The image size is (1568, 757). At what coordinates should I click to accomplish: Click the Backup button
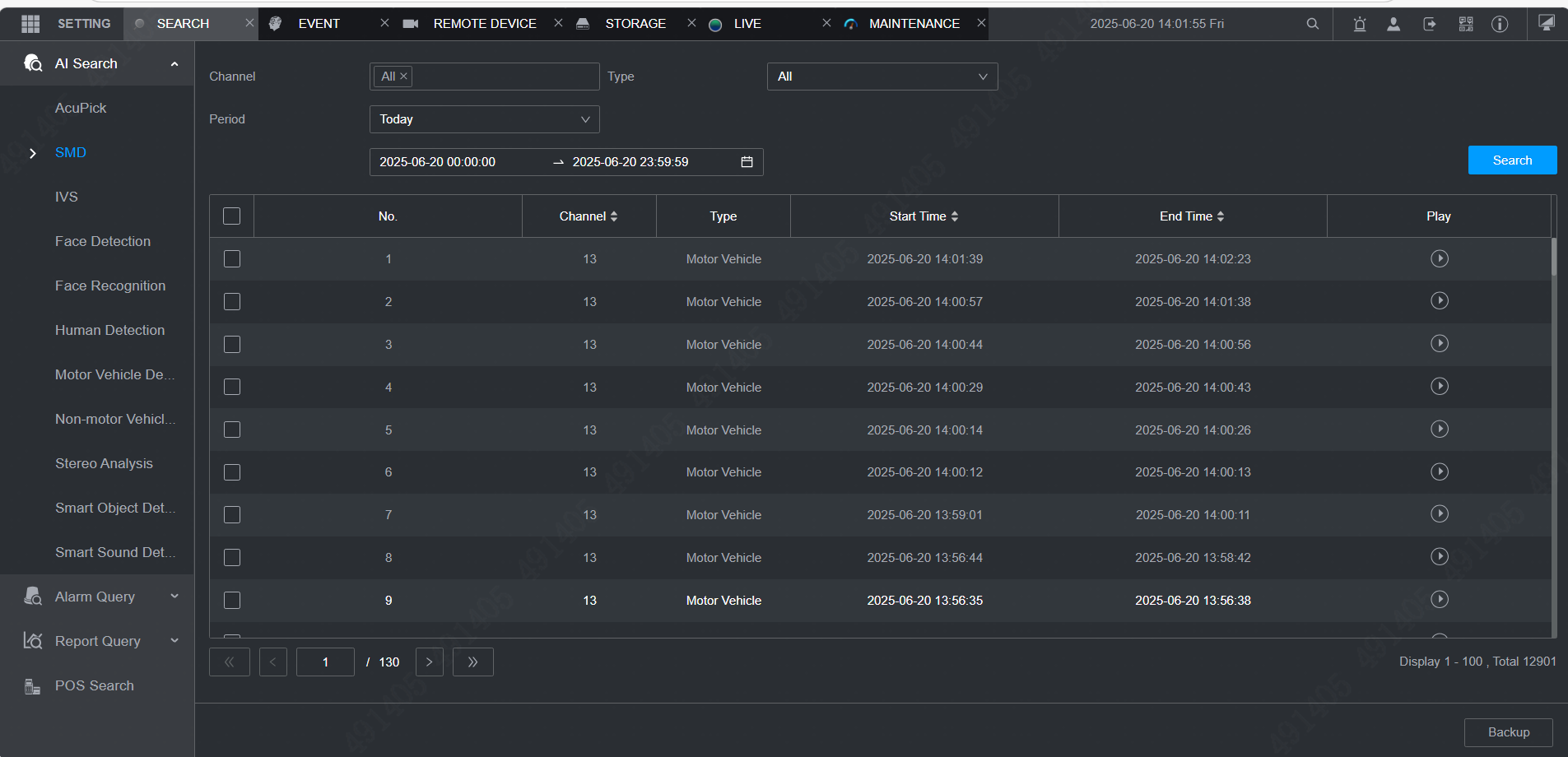[x=1509, y=732]
